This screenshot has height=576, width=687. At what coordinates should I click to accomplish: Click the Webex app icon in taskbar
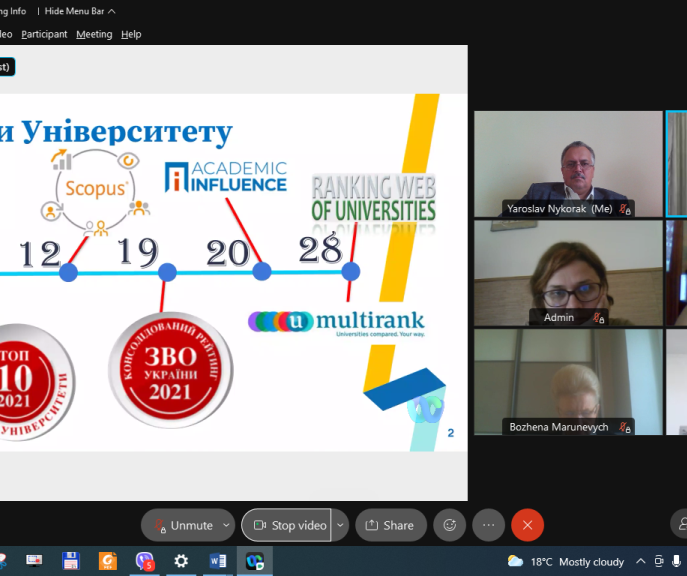254,561
